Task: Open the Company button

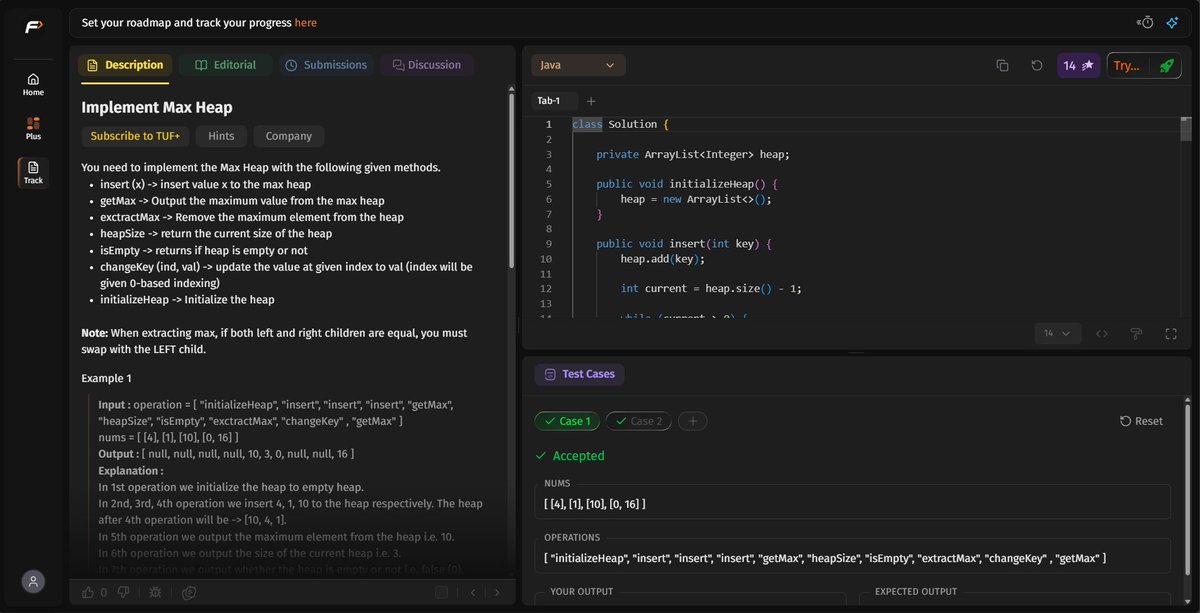Action: pos(289,136)
